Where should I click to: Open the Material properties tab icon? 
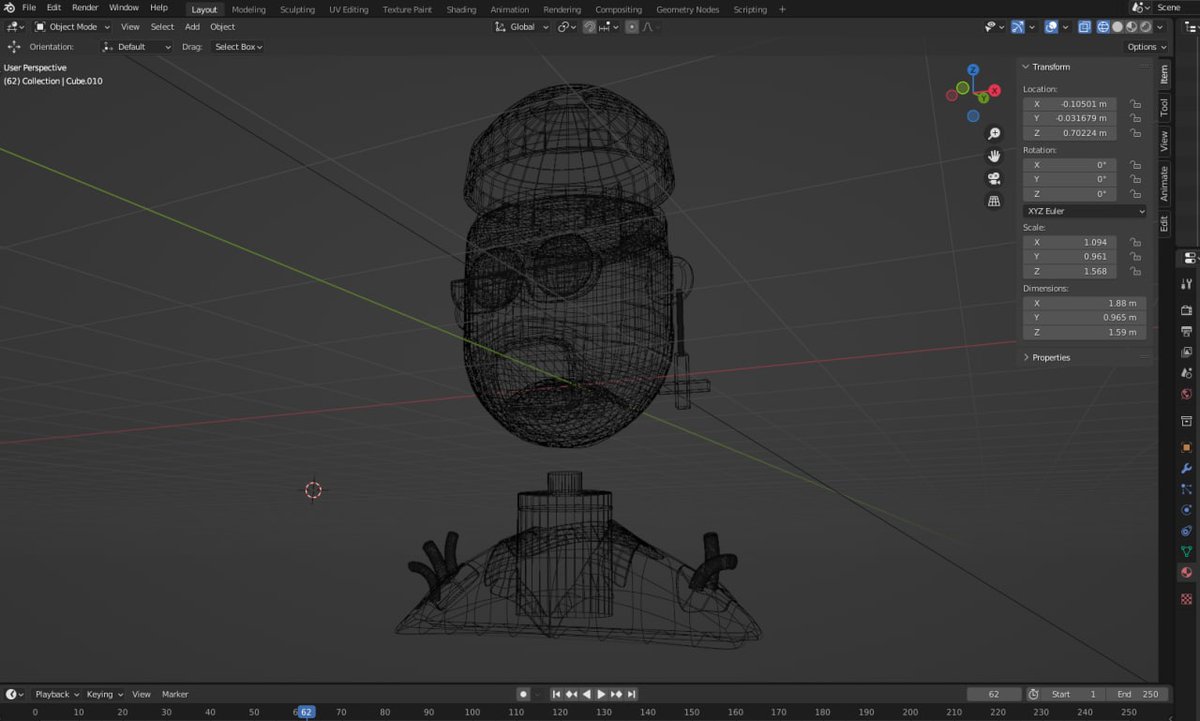(x=1187, y=573)
